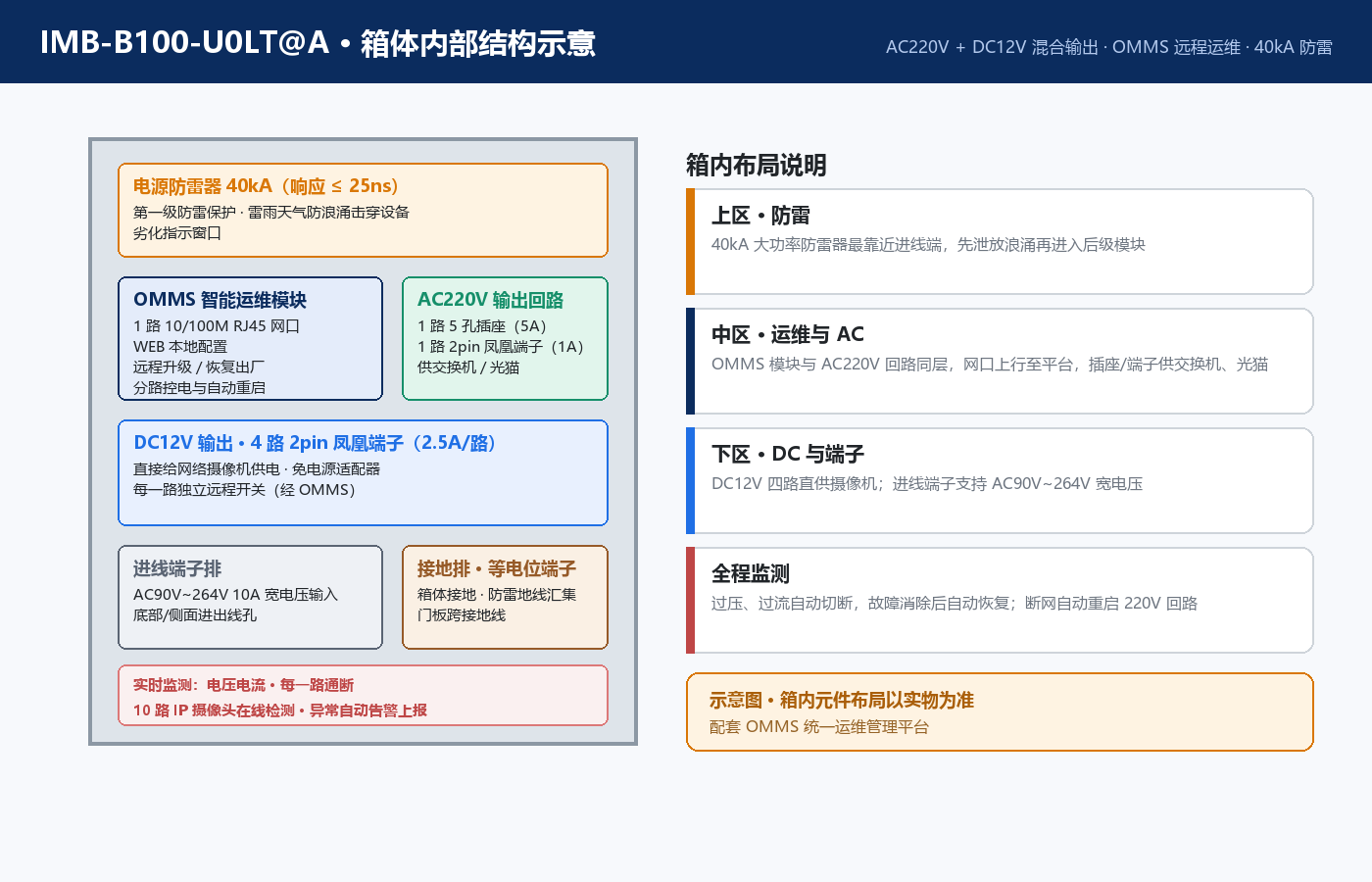Click the line 直接给网络摄像机供电 · 免电源适配器

257,469
